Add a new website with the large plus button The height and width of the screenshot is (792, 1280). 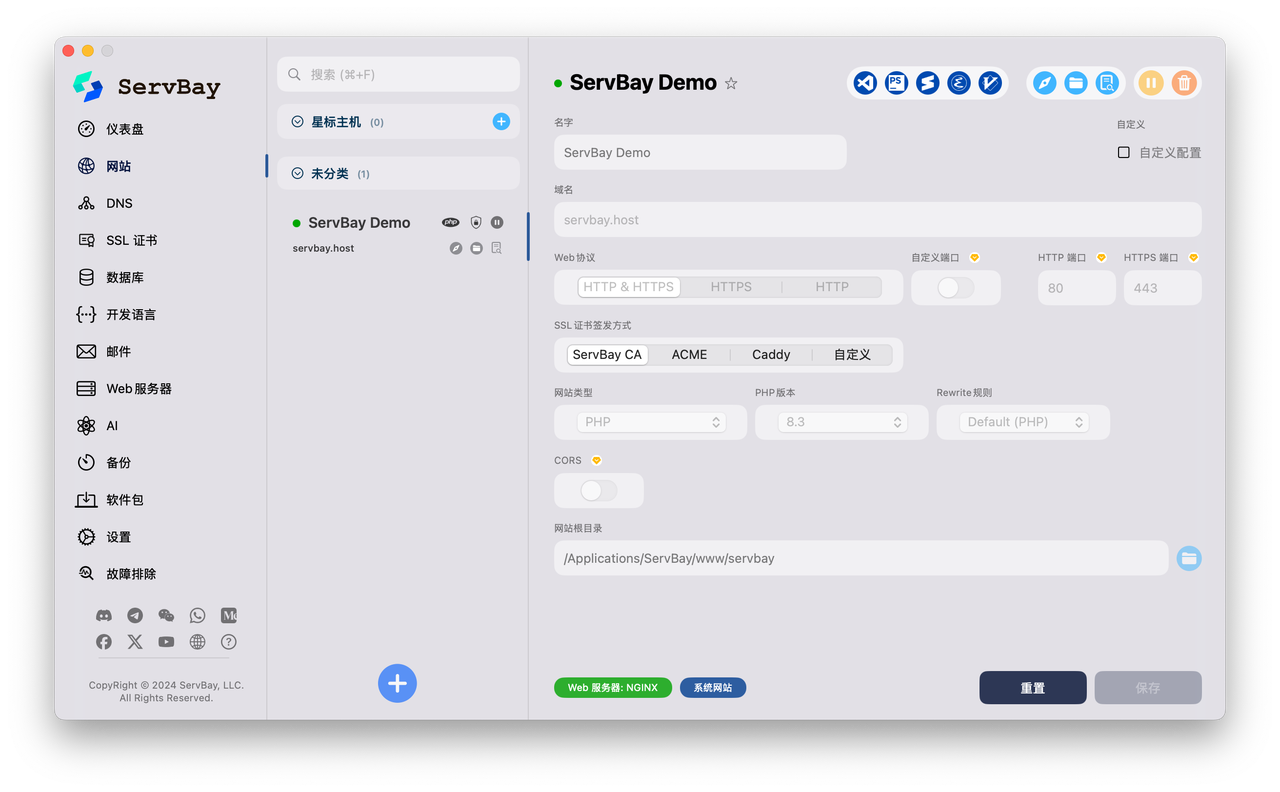[x=397, y=684]
